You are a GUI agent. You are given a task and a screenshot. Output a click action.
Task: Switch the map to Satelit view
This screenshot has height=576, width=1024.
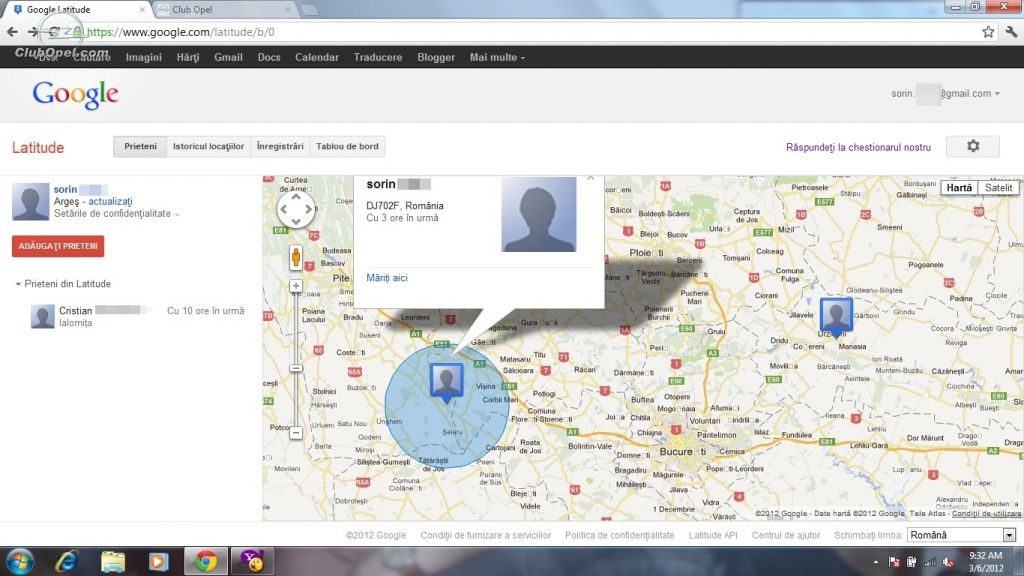tap(999, 187)
